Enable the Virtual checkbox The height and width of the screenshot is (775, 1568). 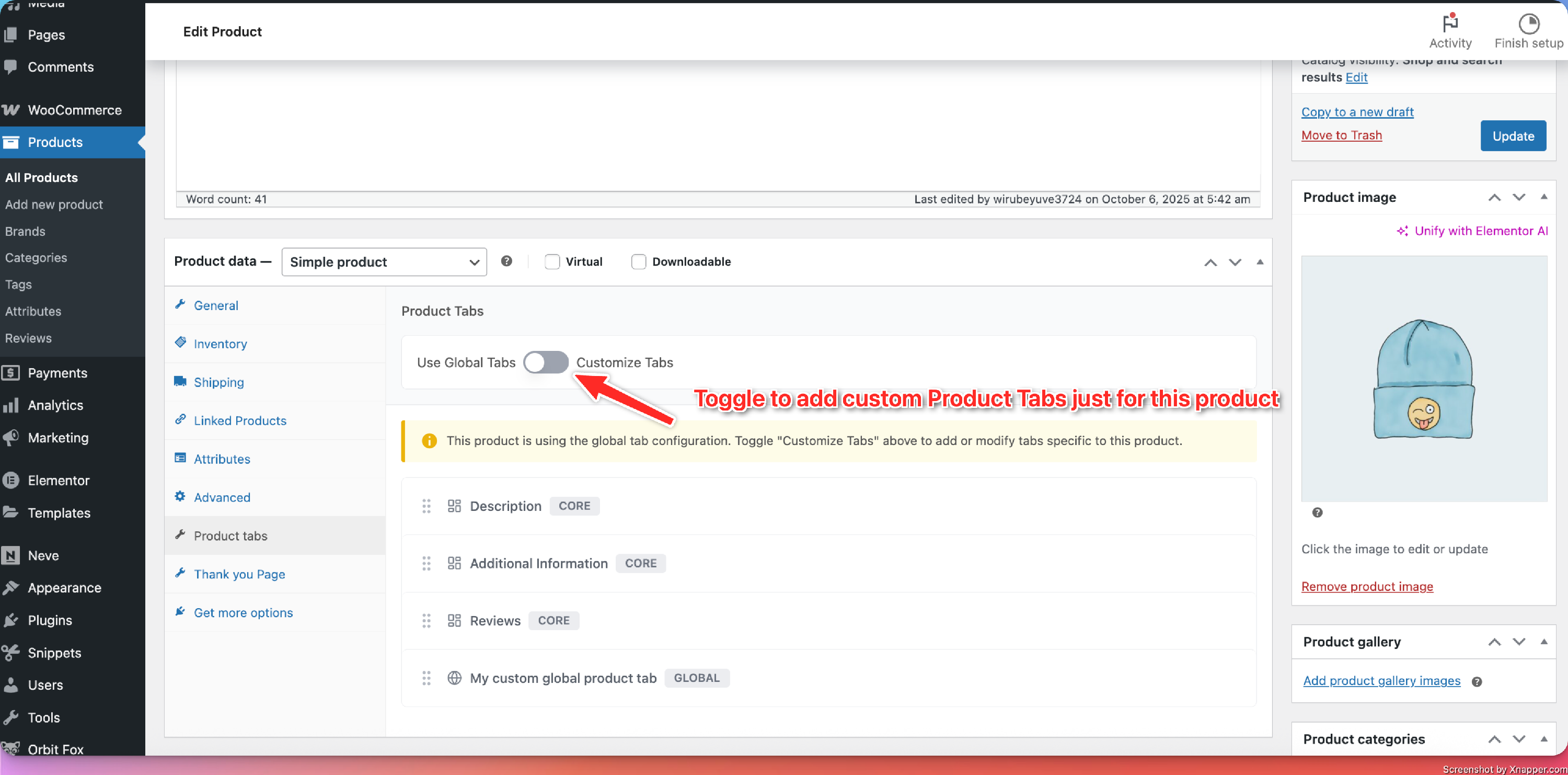coord(551,262)
